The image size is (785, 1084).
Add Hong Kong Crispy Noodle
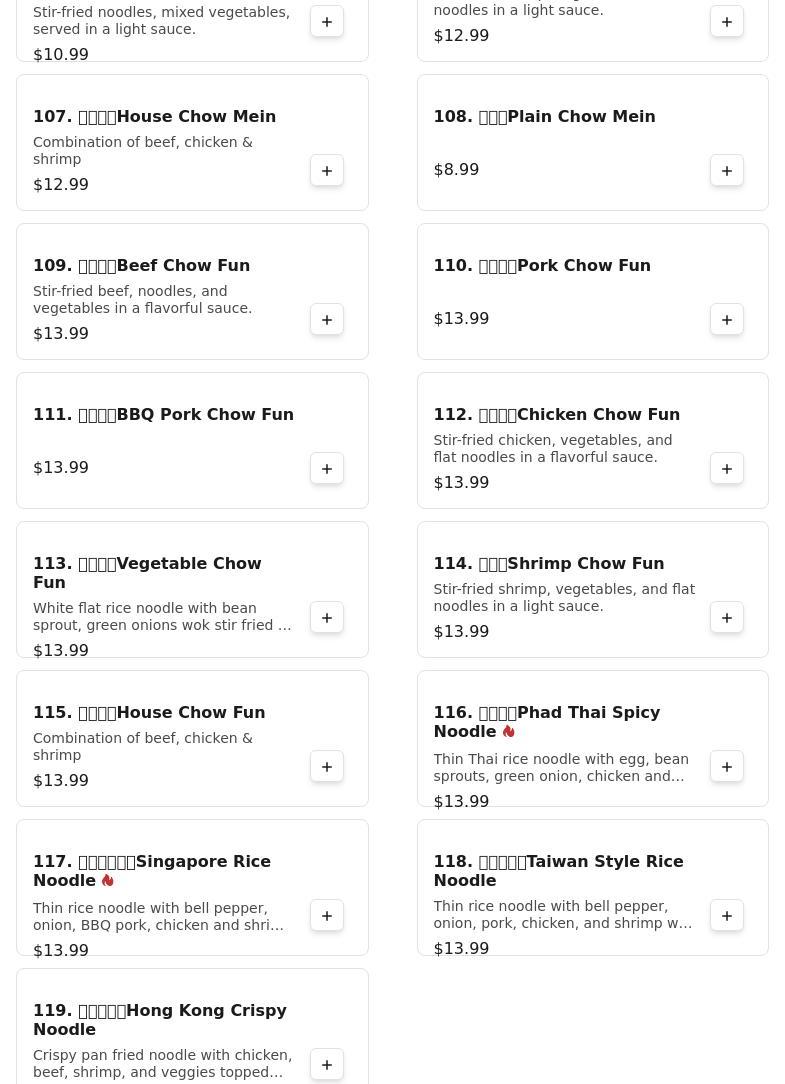[327, 1065]
